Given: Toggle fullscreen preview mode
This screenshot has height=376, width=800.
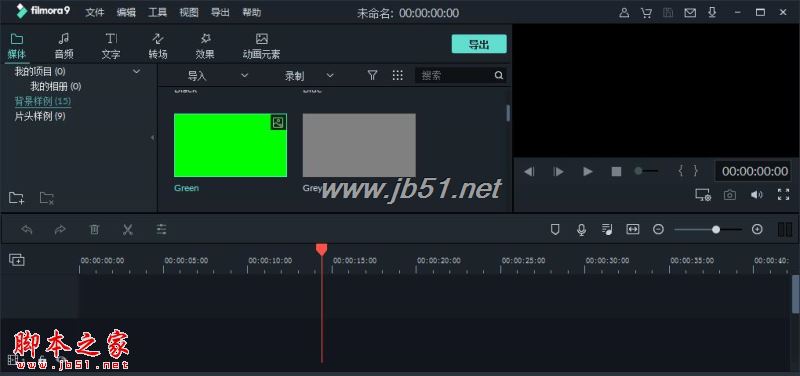Looking at the screenshot, I should pyautogui.click(x=783, y=194).
